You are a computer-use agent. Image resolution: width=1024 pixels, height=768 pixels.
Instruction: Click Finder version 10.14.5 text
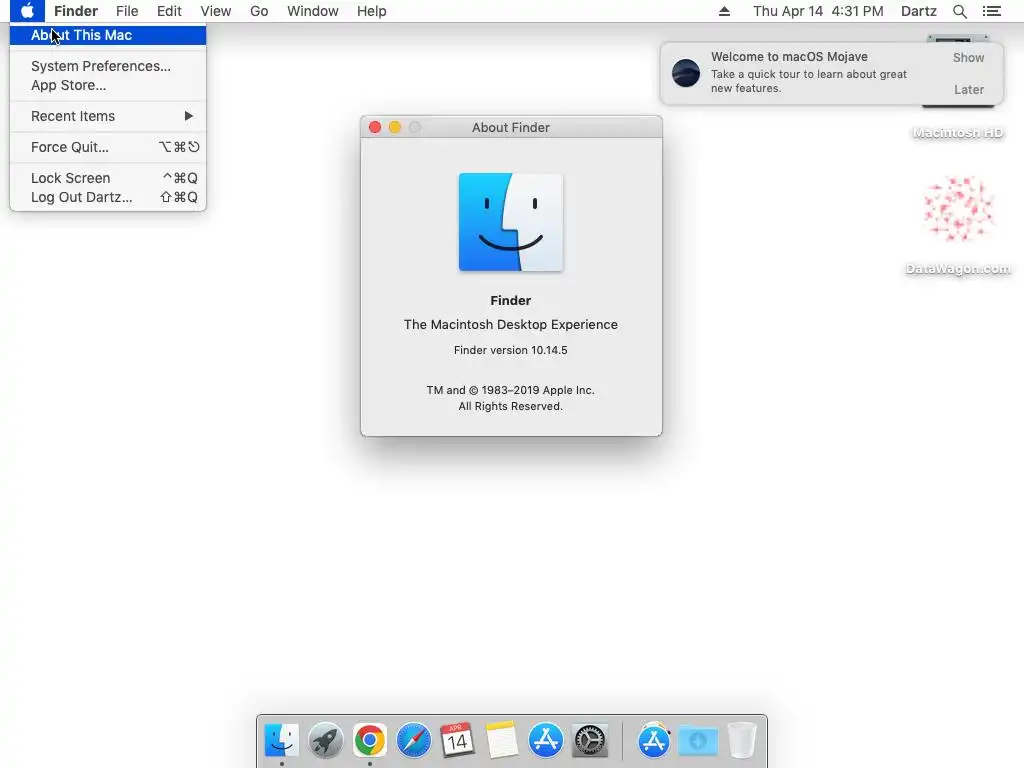[x=511, y=350]
